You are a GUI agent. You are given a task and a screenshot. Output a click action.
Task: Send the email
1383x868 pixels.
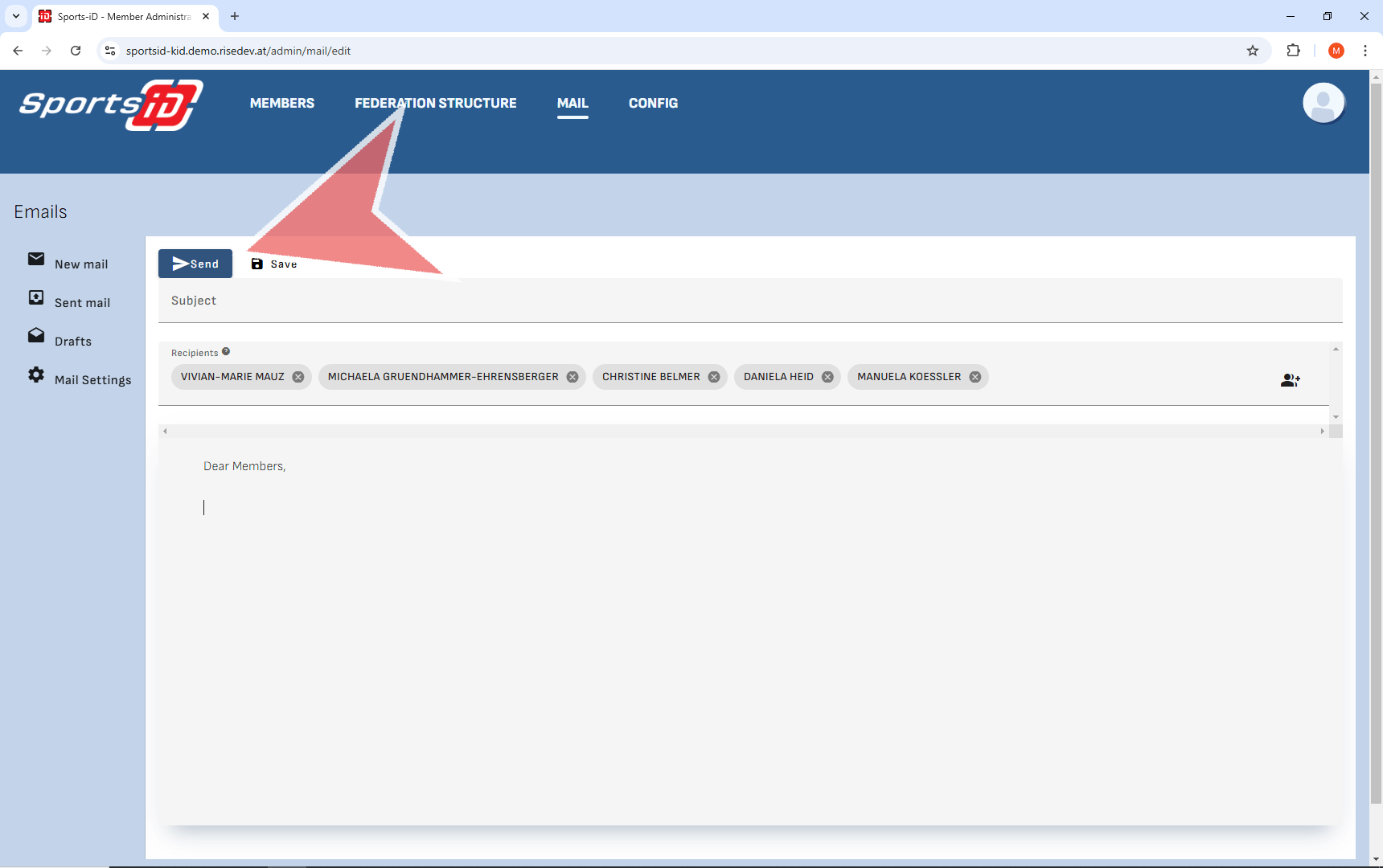[x=195, y=264]
